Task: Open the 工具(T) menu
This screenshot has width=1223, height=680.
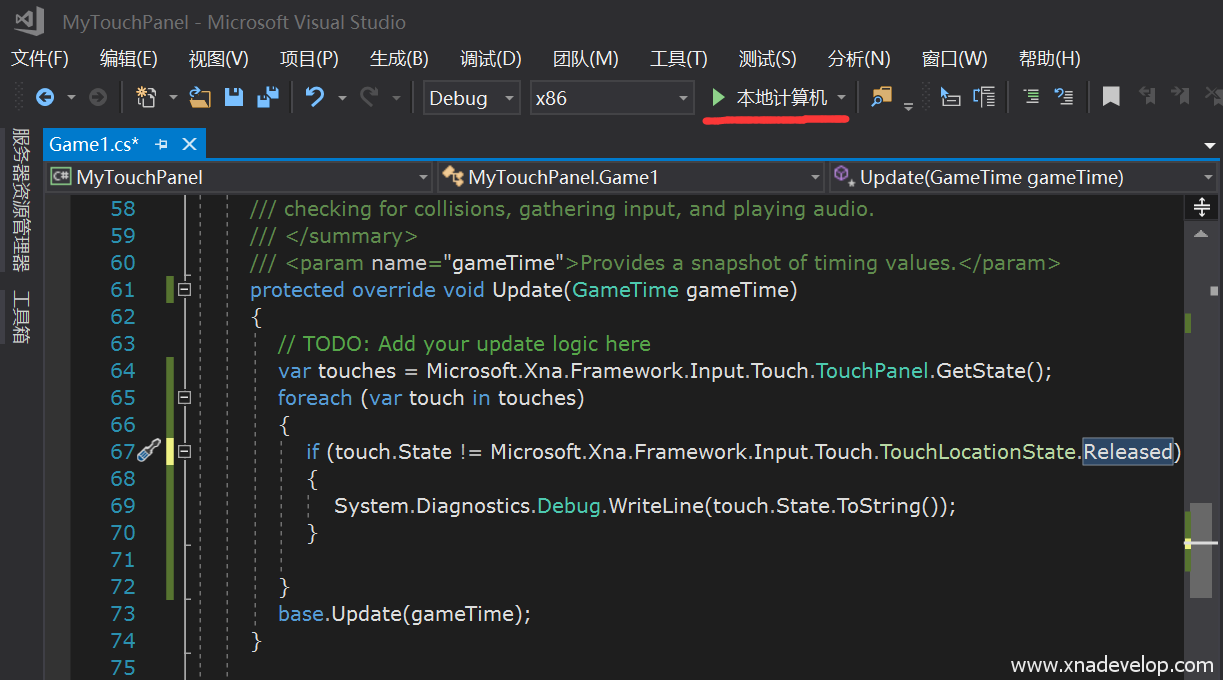Action: point(678,59)
